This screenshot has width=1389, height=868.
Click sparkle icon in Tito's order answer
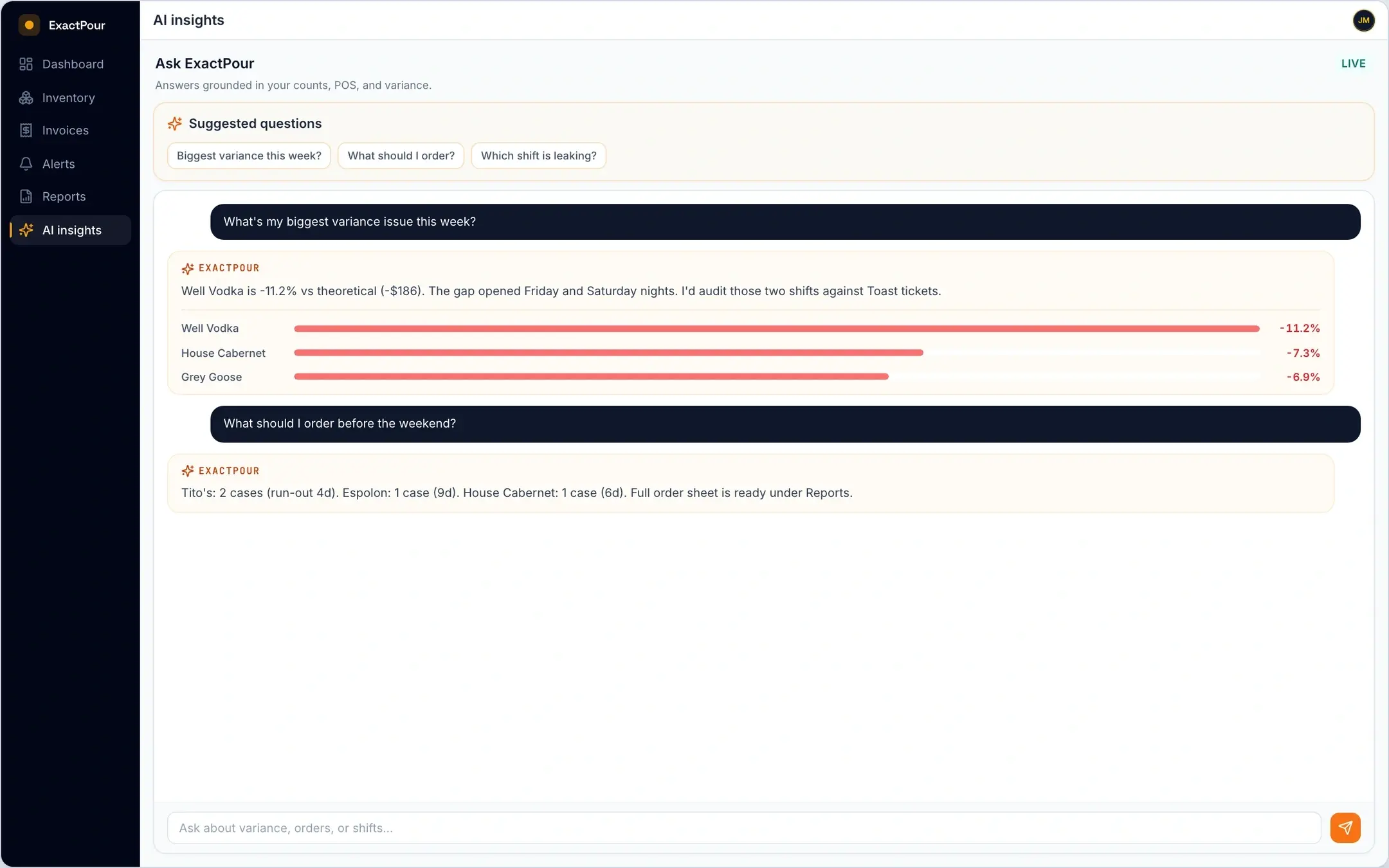[188, 471]
